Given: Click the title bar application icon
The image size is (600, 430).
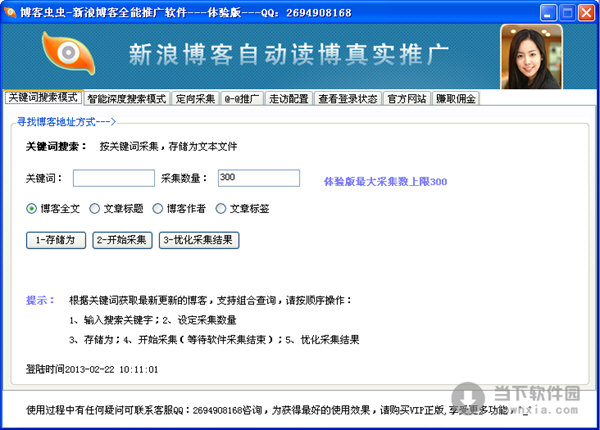Looking at the screenshot, I should pos(10,12).
